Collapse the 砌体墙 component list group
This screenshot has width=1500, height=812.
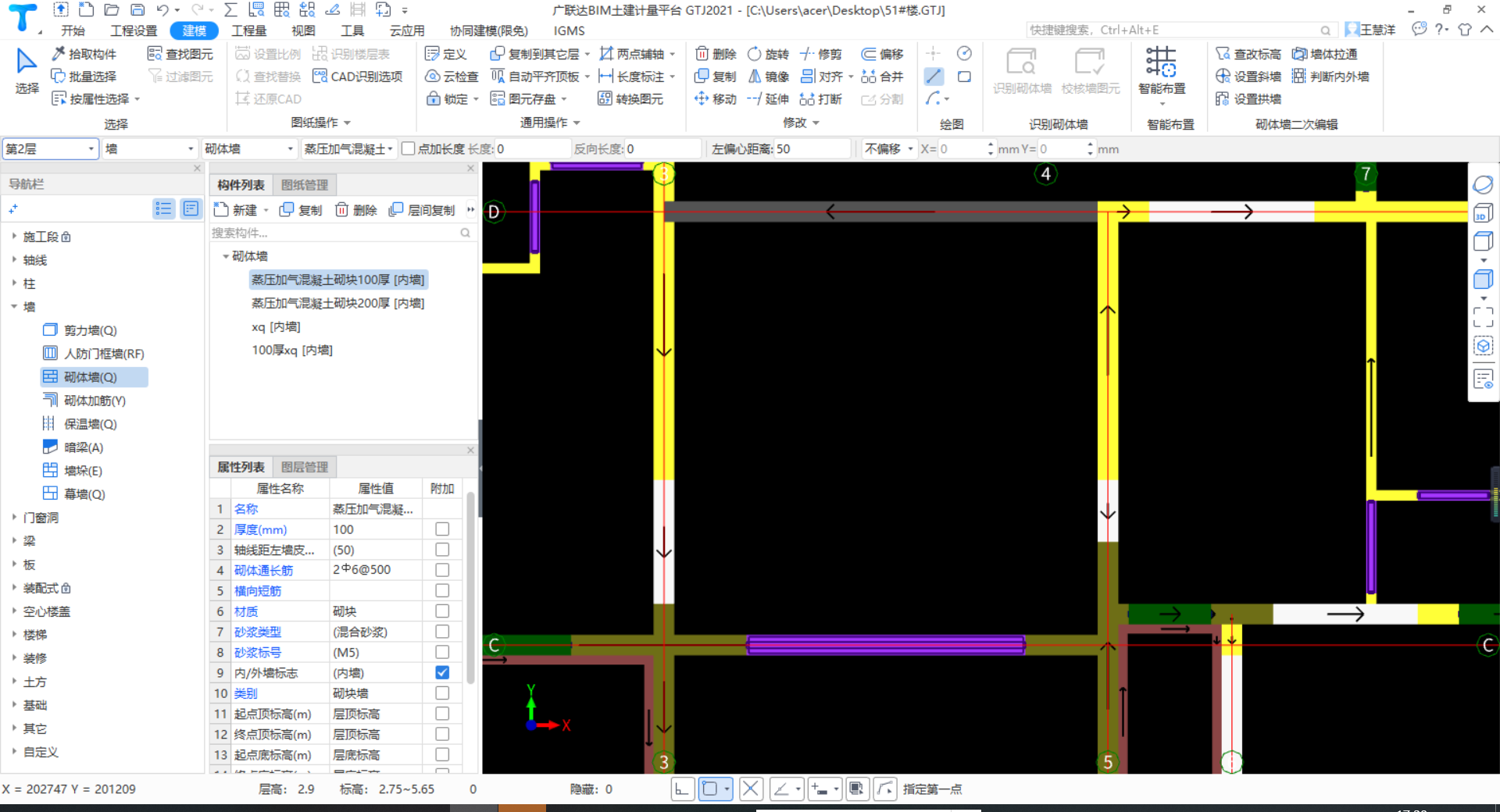coord(226,256)
